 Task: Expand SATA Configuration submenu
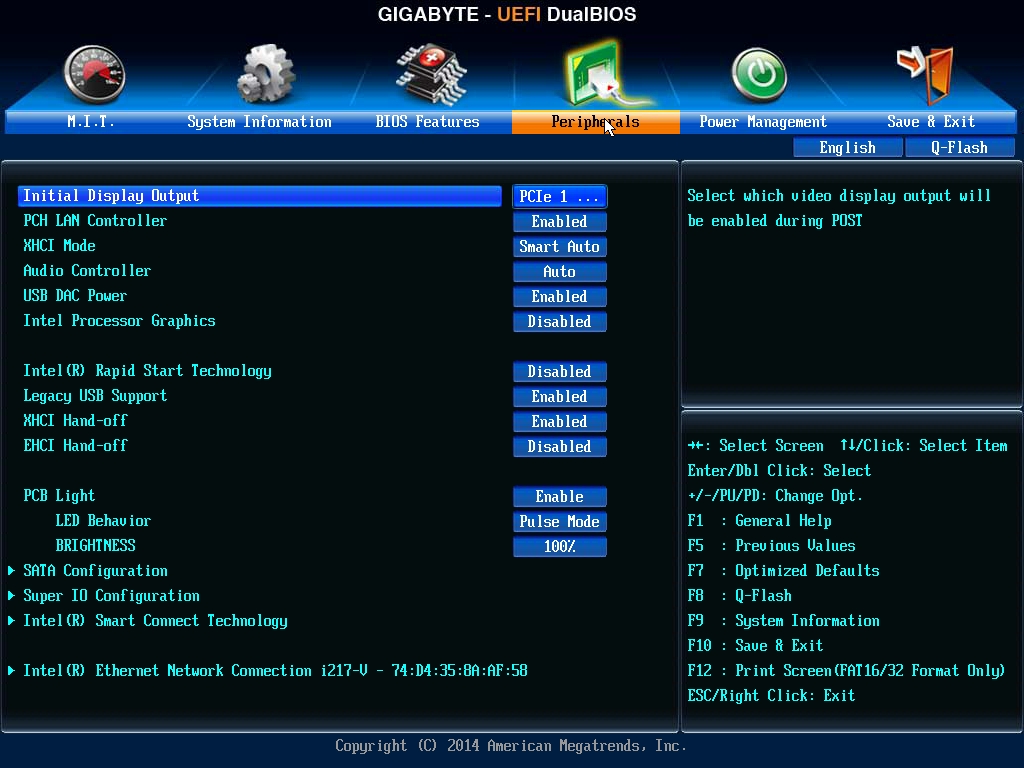pos(95,571)
